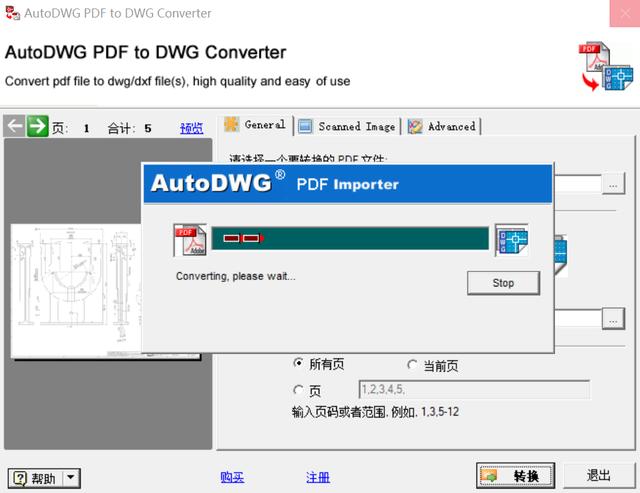This screenshot has height=493, width=640.
Task: Select the 当前页 current page radio button
Action: click(x=412, y=364)
